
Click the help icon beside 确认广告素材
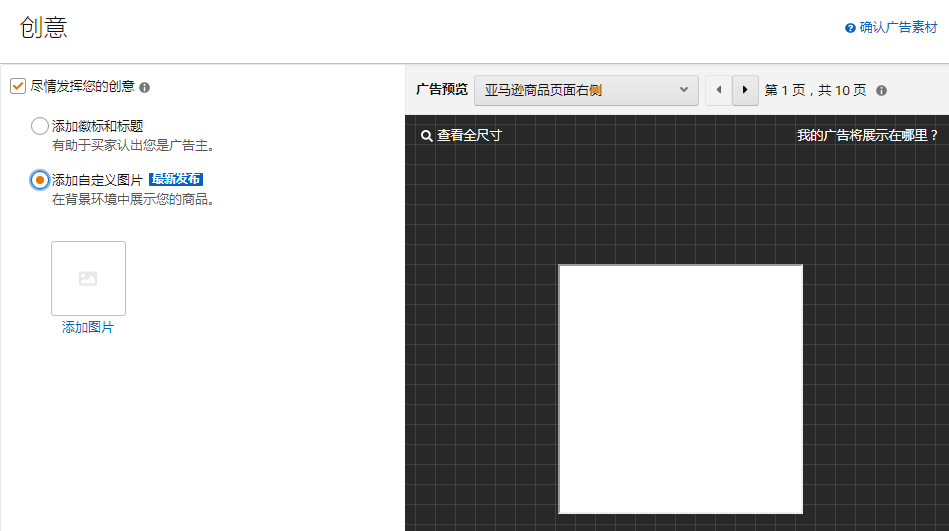coord(850,28)
